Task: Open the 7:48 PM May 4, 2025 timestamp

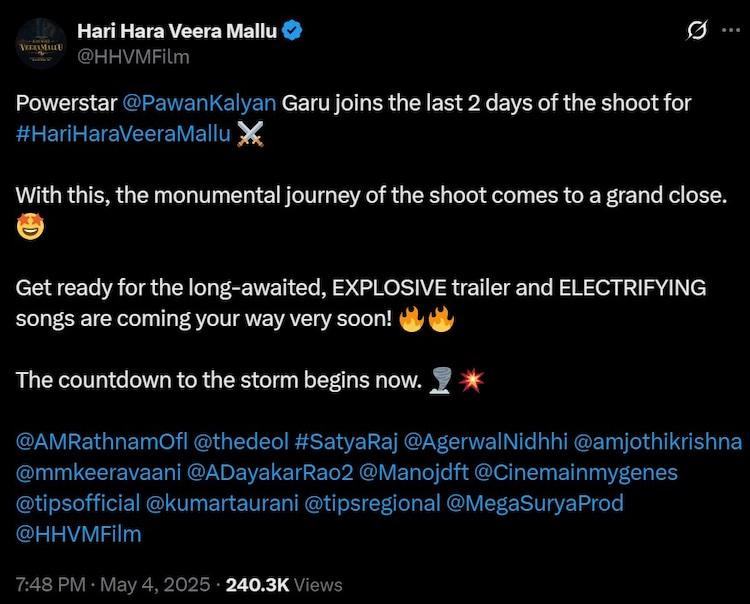Action: click(113, 585)
